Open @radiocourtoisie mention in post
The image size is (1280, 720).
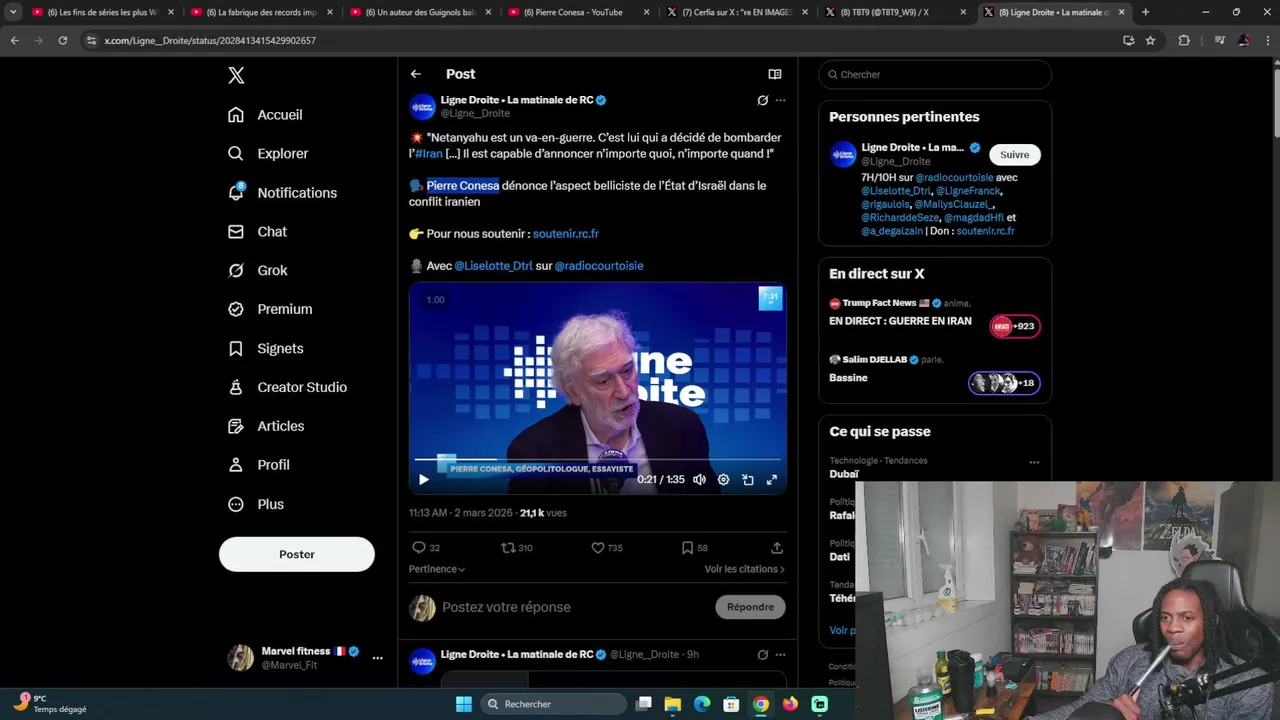pyautogui.click(x=599, y=266)
